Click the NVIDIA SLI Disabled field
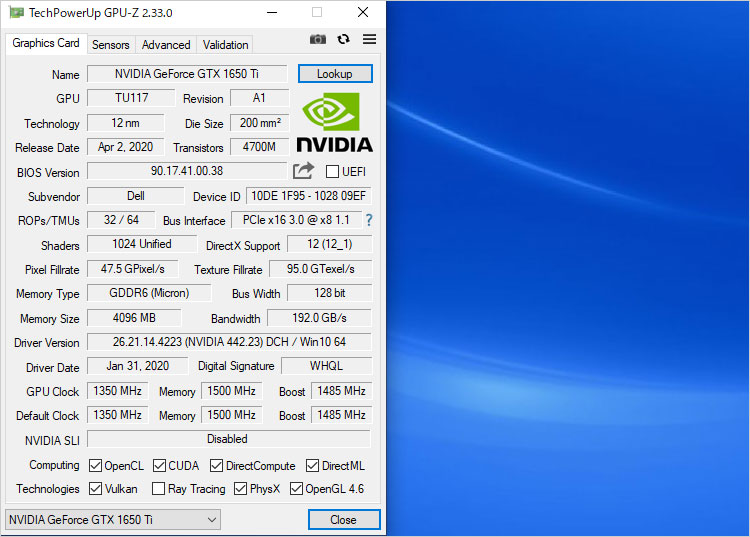The image size is (750, 537). point(229,439)
